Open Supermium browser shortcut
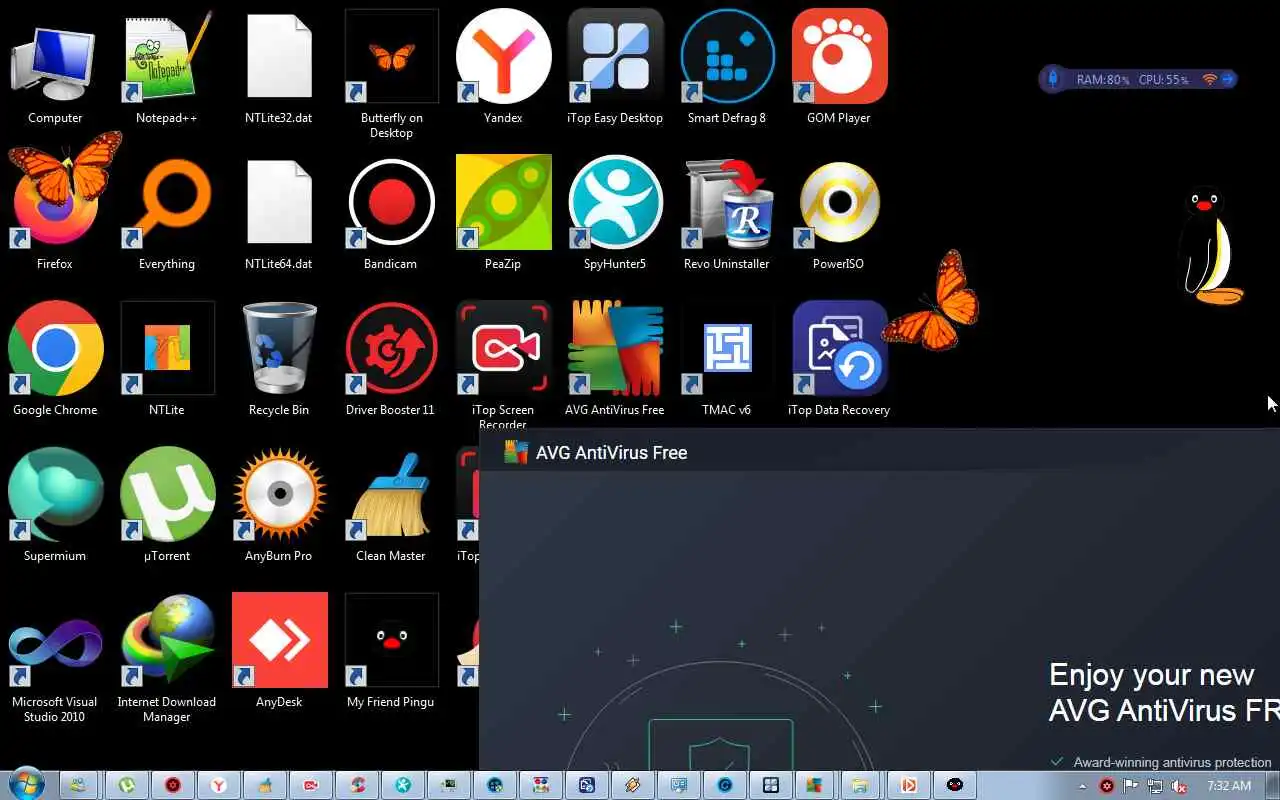The height and width of the screenshot is (800, 1280). (x=55, y=505)
